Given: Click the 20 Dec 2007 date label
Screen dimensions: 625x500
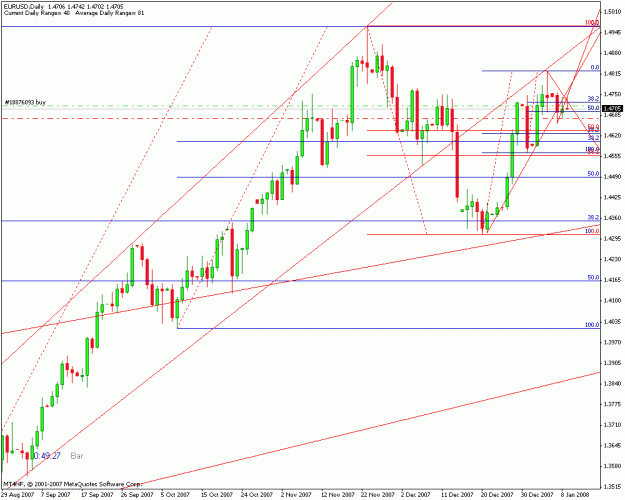Looking at the screenshot, I should tap(497, 495).
